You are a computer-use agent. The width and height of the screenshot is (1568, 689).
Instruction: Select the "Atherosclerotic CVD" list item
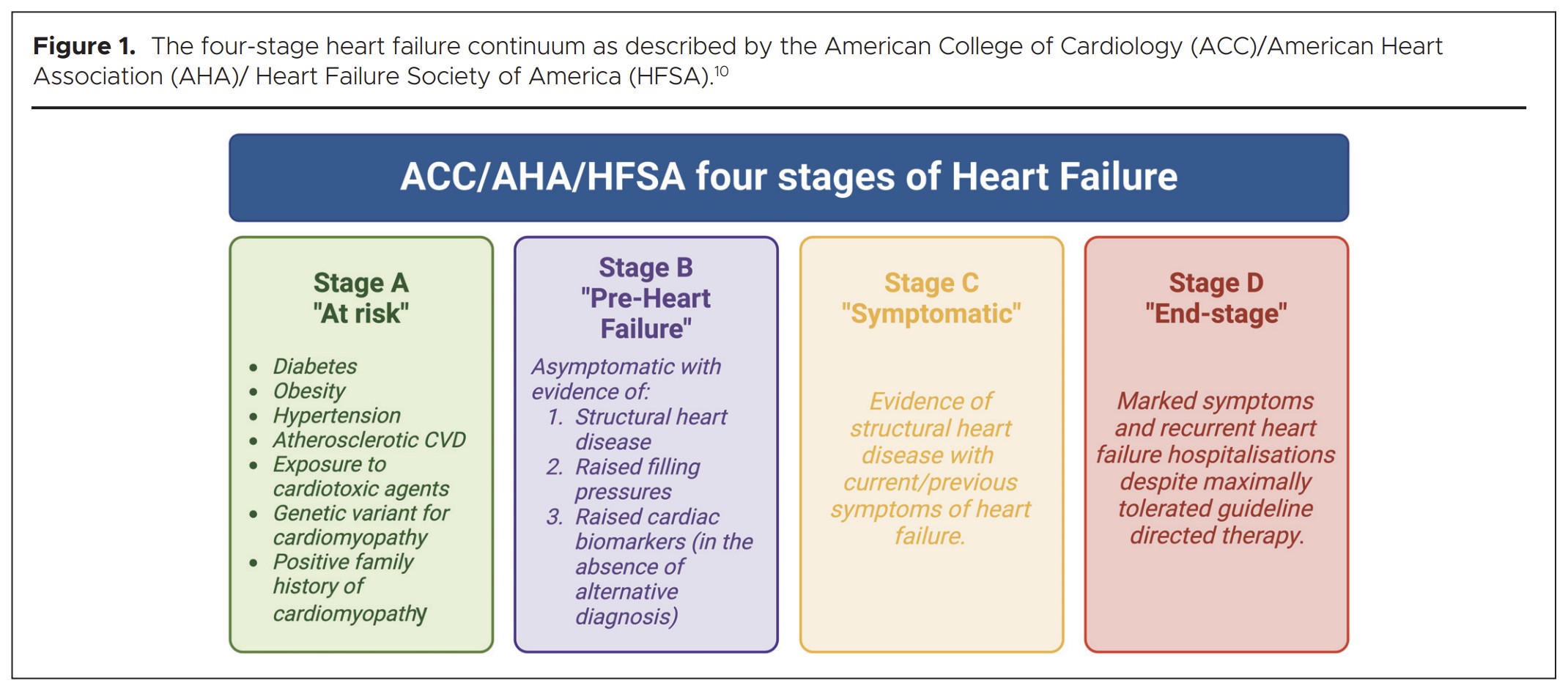click(x=369, y=440)
